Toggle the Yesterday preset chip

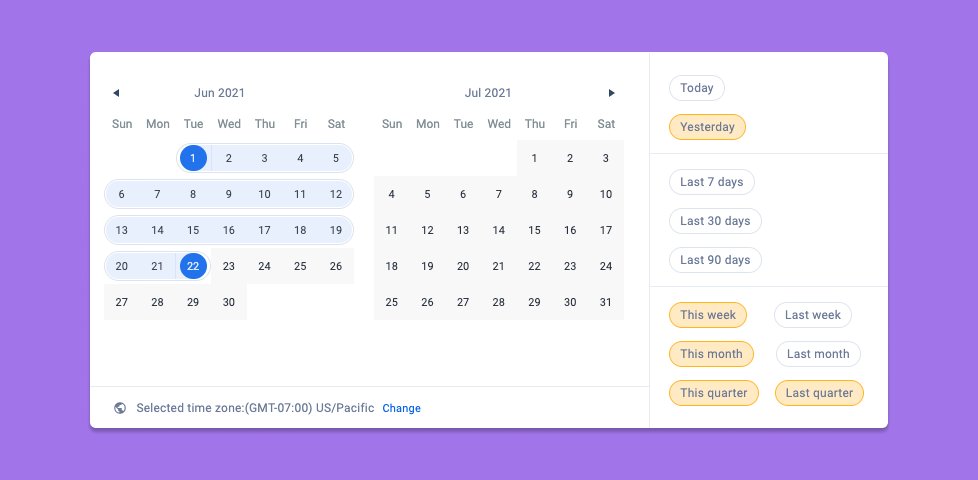[x=707, y=127]
